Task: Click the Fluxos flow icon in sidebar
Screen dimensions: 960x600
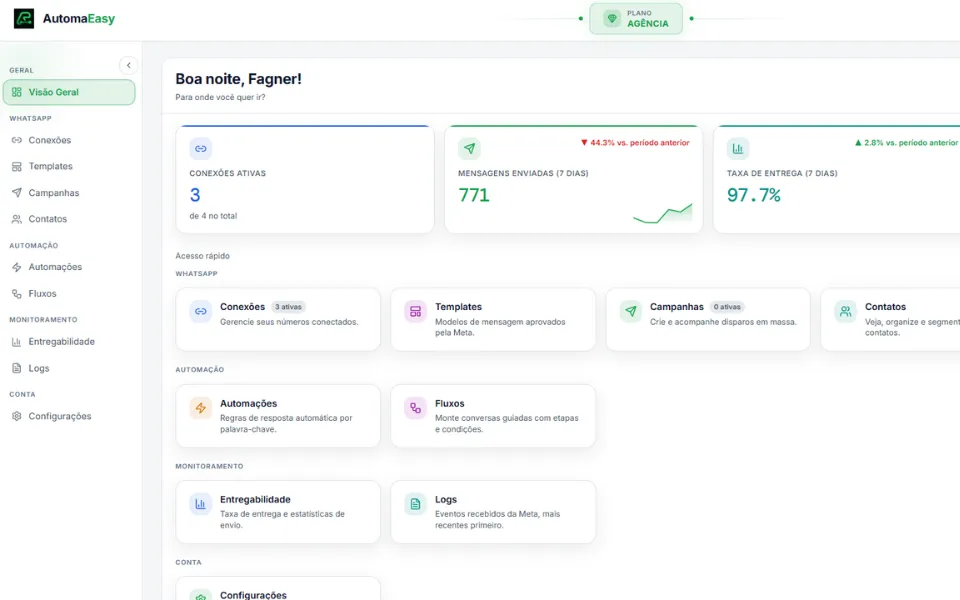Action: 17,294
